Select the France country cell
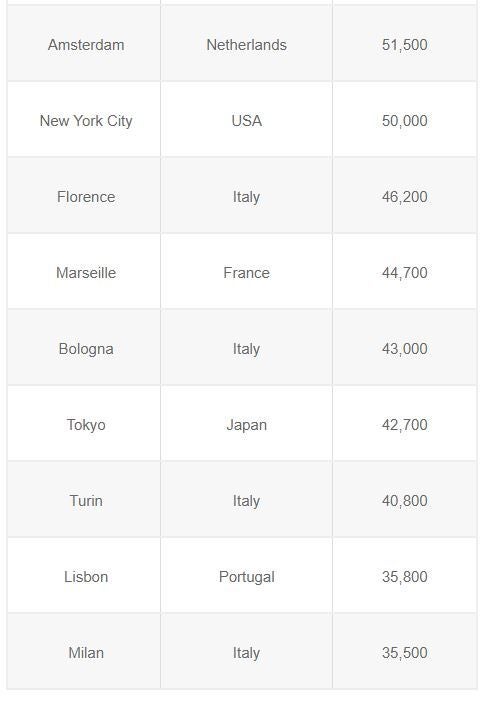490x706 pixels. 246,272
